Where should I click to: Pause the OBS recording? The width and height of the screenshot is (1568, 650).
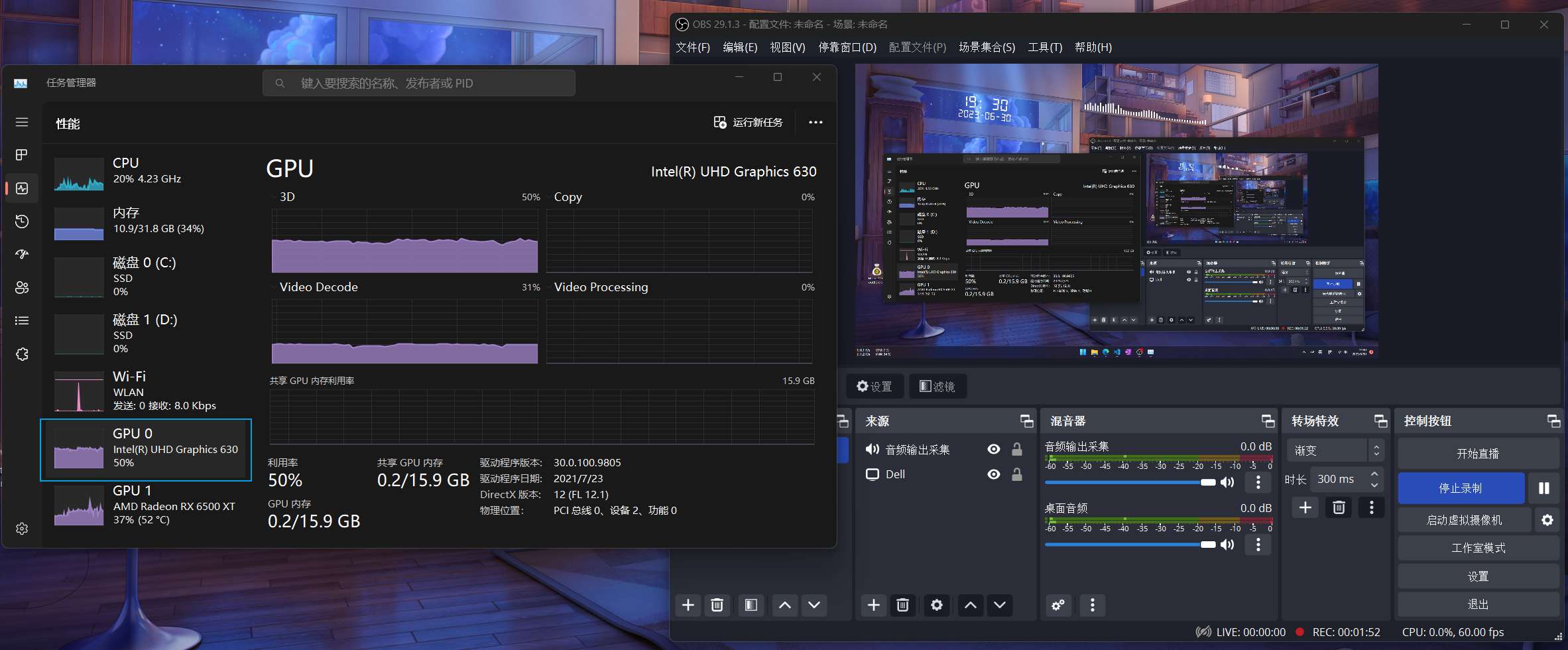(1543, 488)
